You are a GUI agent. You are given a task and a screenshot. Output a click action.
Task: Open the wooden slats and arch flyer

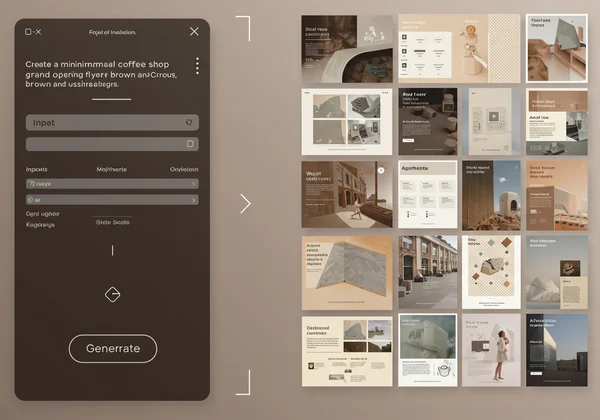point(491,195)
